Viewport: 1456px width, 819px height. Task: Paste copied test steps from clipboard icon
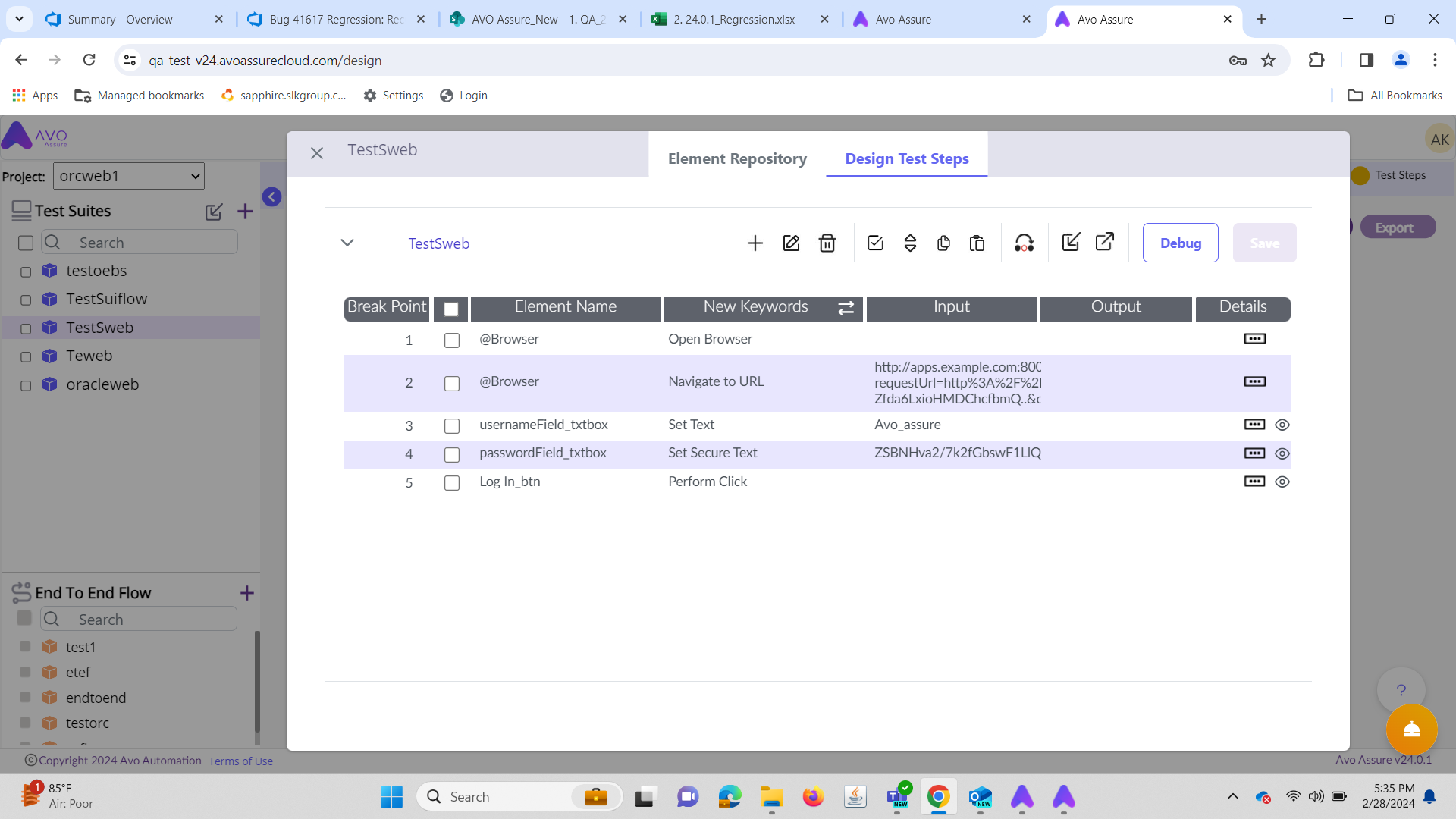[977, 243]
